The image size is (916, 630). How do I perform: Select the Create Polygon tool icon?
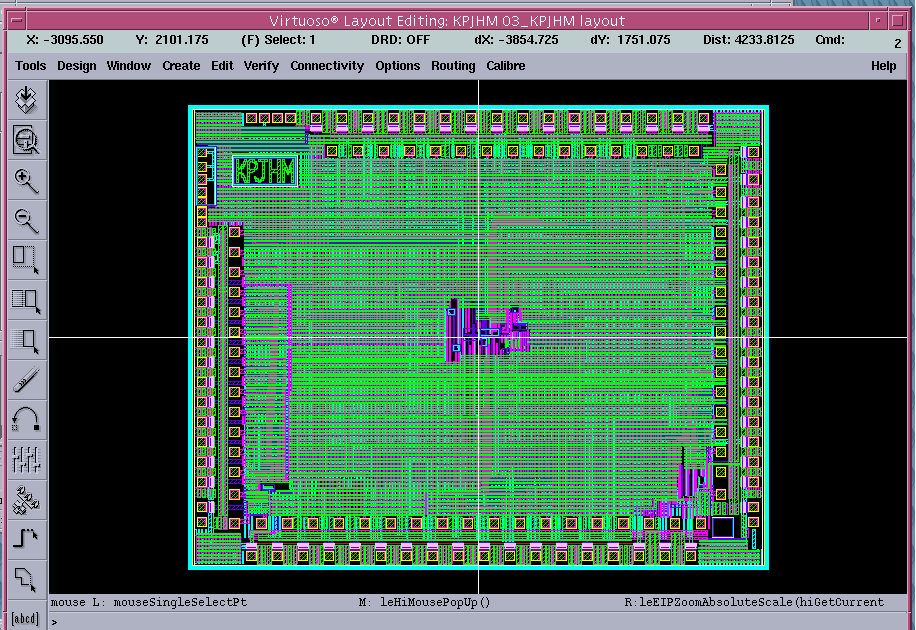pyautogui.click(x=26, y=580)
